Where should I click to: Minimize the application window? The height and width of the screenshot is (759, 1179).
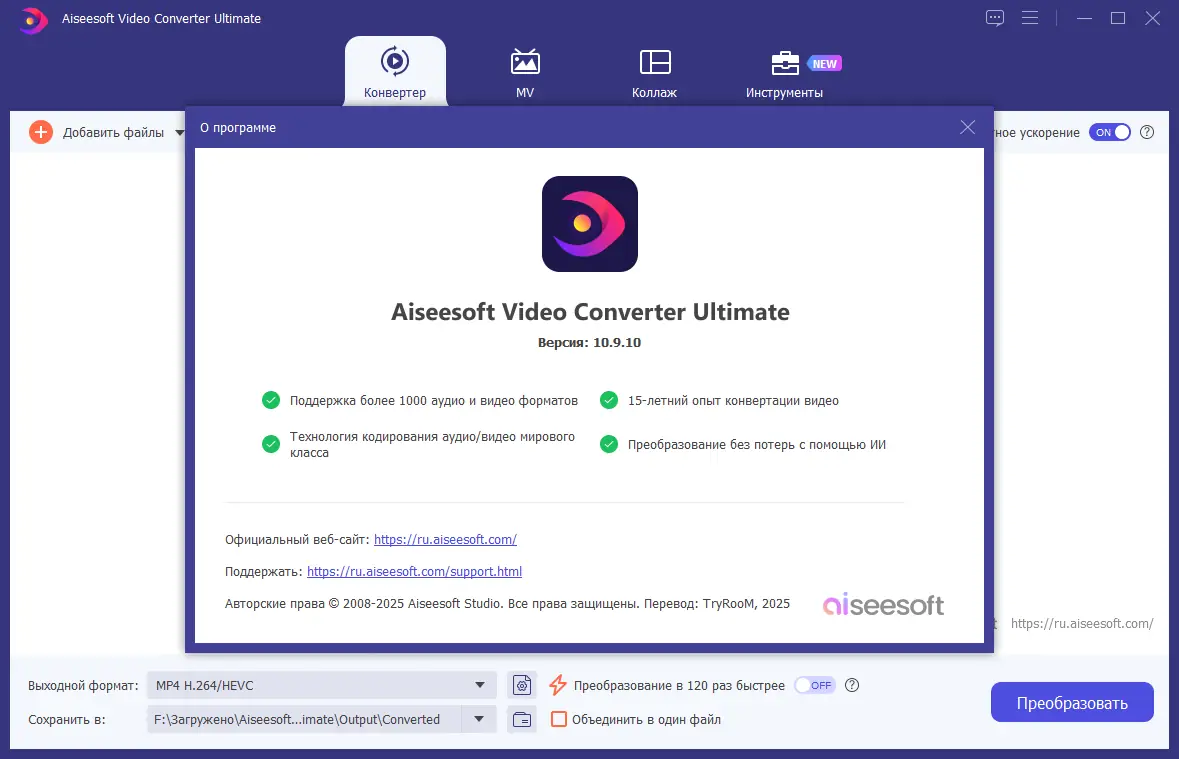(1084, 18)
